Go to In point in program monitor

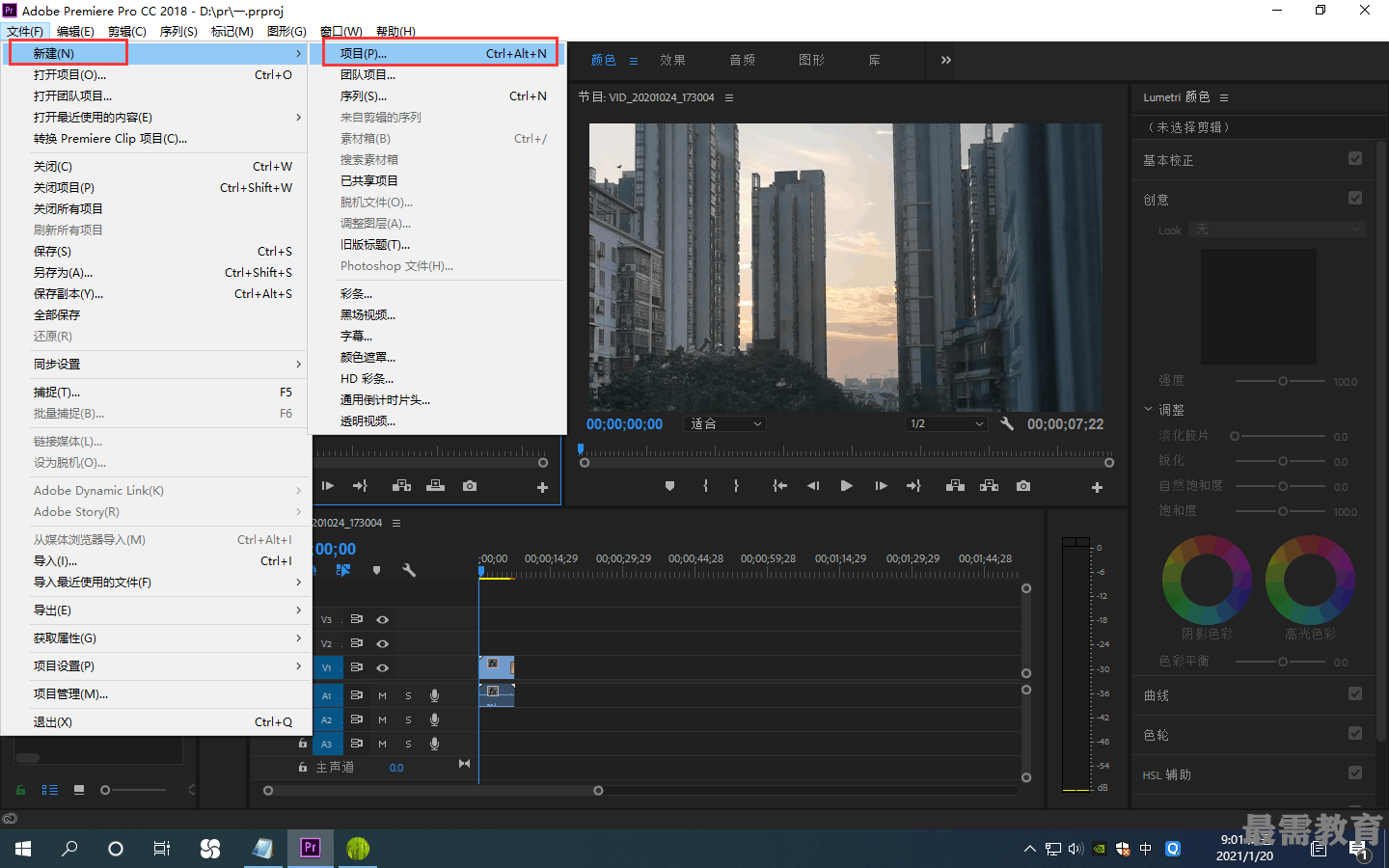[779, 486]
